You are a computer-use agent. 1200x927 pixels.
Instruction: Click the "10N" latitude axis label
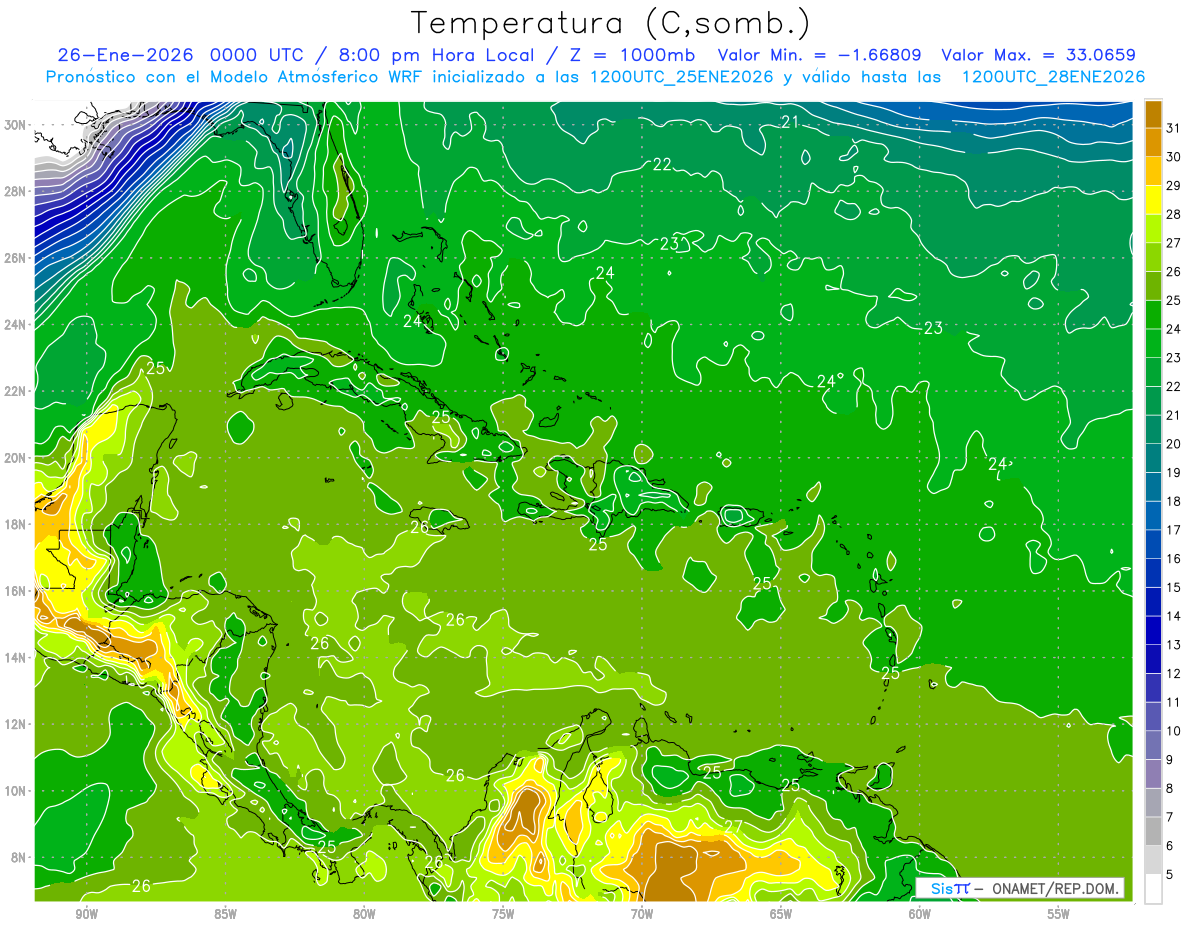point(15,791)
